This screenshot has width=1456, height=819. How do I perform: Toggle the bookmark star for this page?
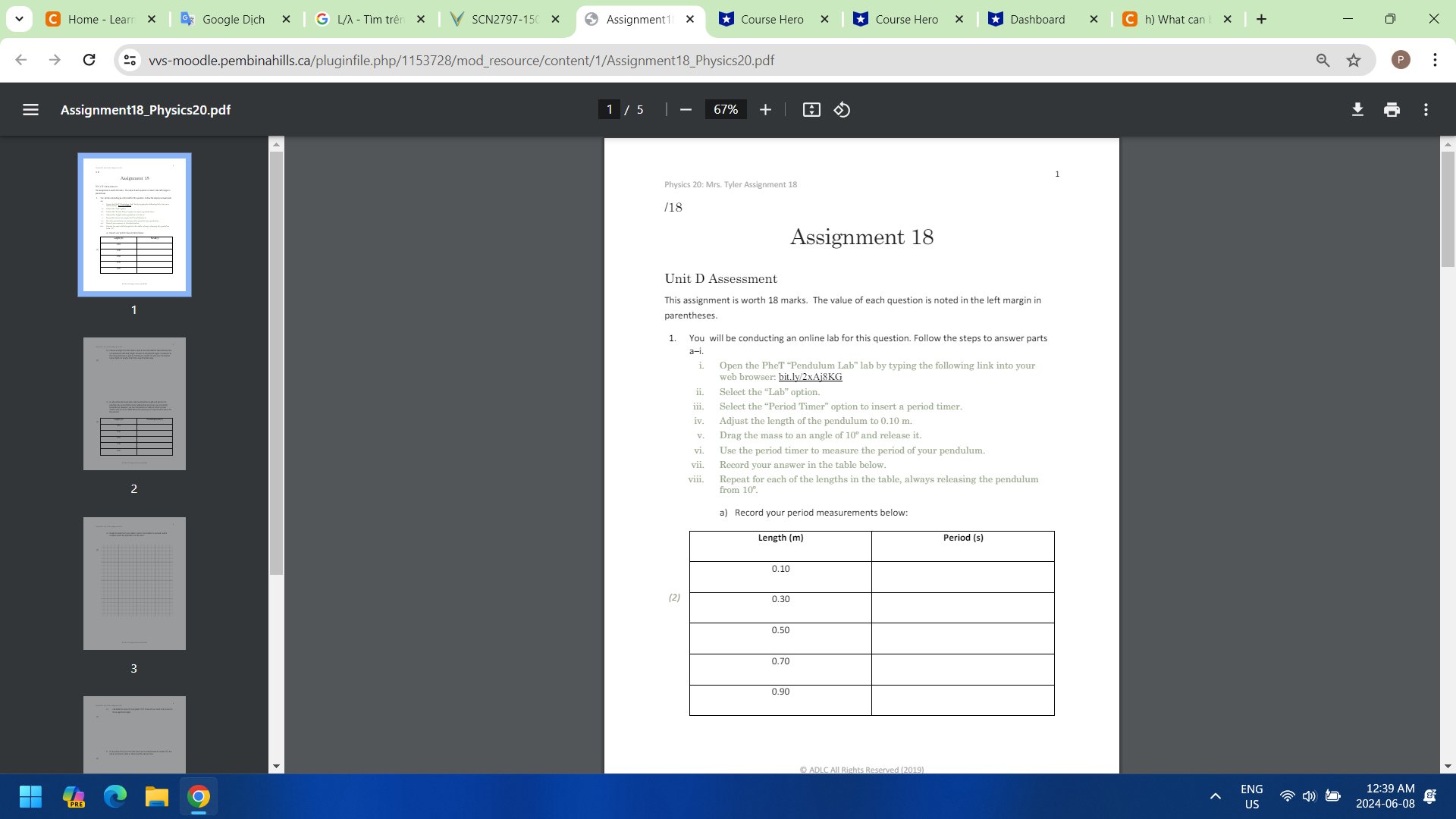pyautogui.click(x=1354, y=60)
